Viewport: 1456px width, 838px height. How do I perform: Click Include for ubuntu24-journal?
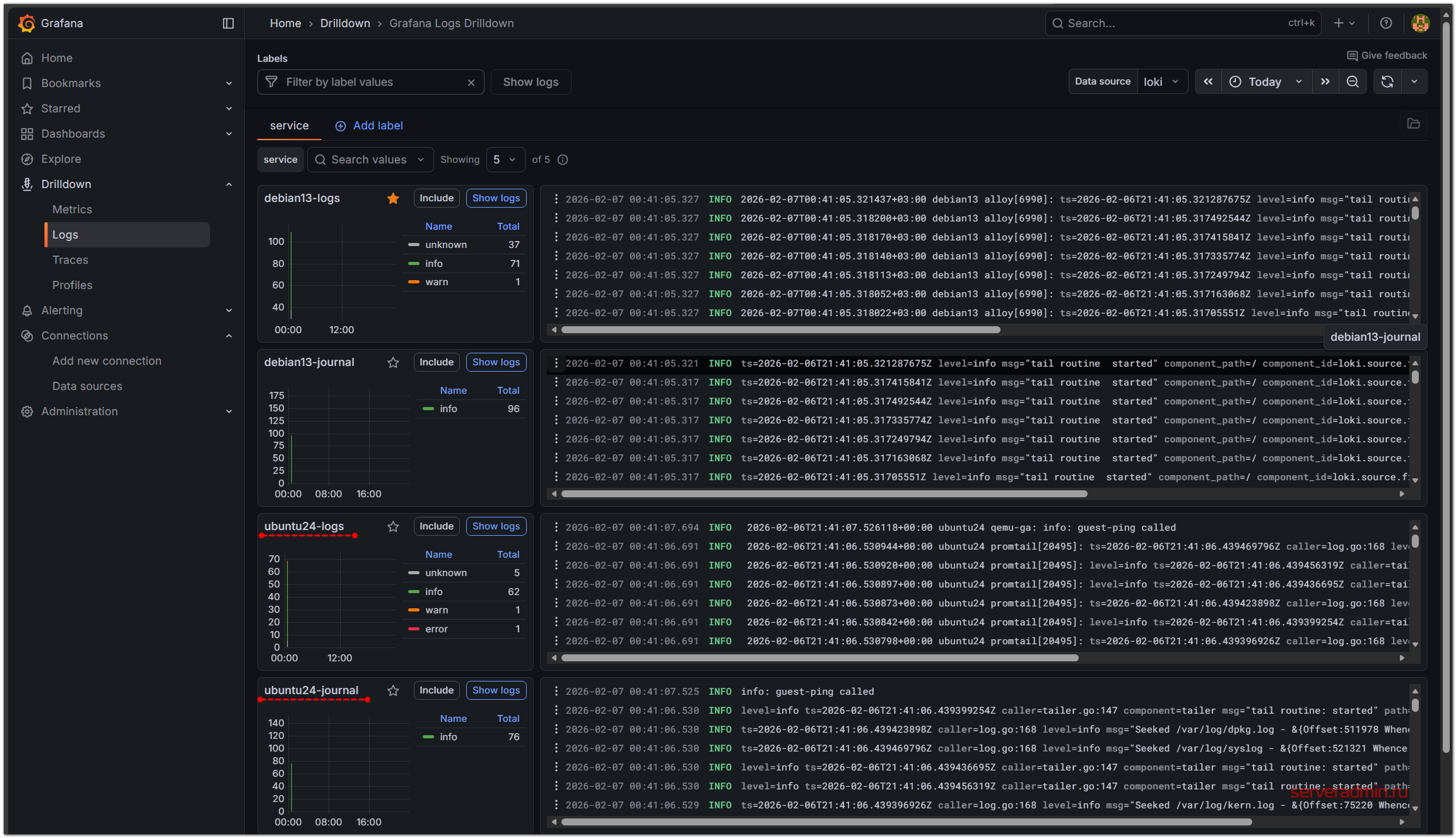[x=437, y=690]
